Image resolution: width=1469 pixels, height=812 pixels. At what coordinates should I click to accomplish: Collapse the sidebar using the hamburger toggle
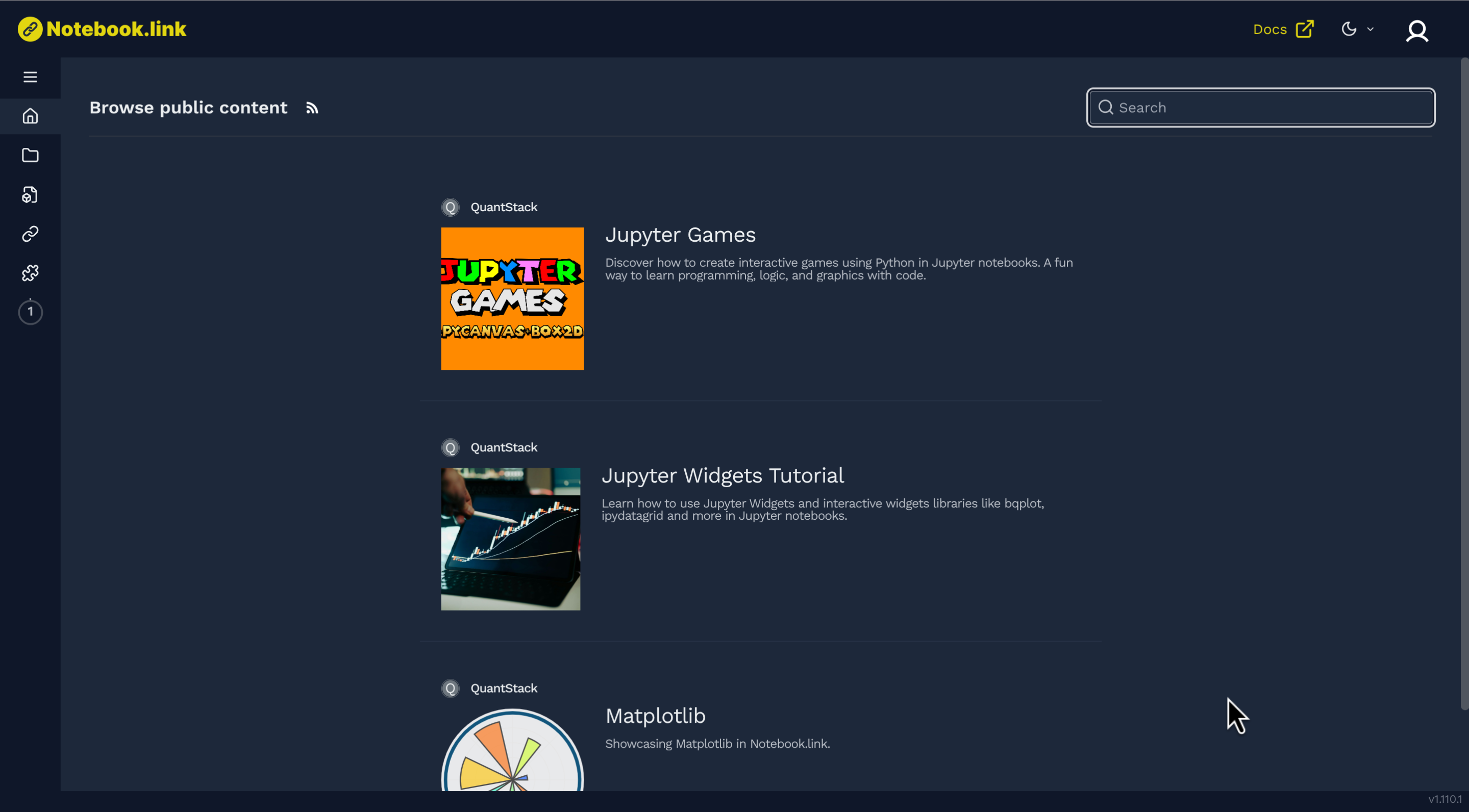tap(30, 77)
